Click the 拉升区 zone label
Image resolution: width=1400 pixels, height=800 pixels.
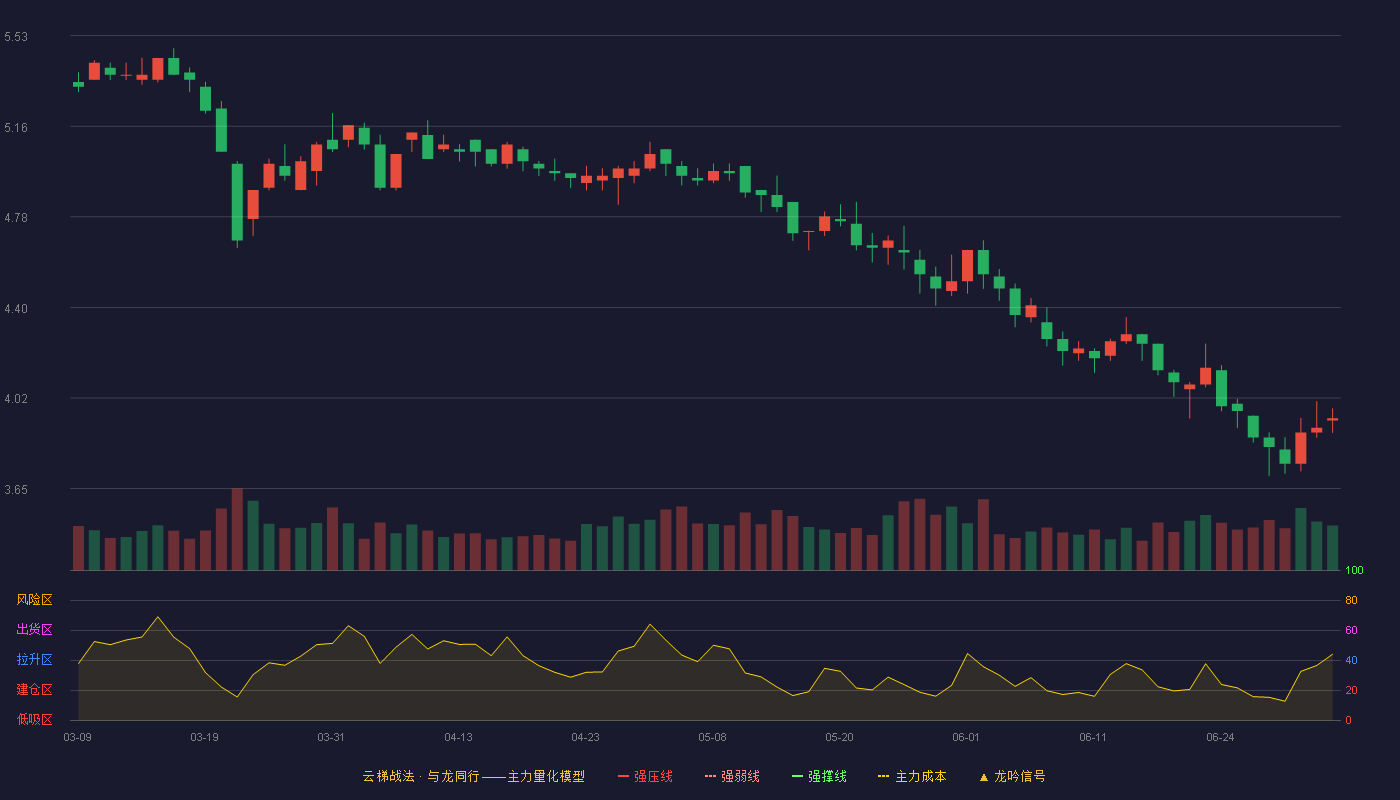pos(34,660)
